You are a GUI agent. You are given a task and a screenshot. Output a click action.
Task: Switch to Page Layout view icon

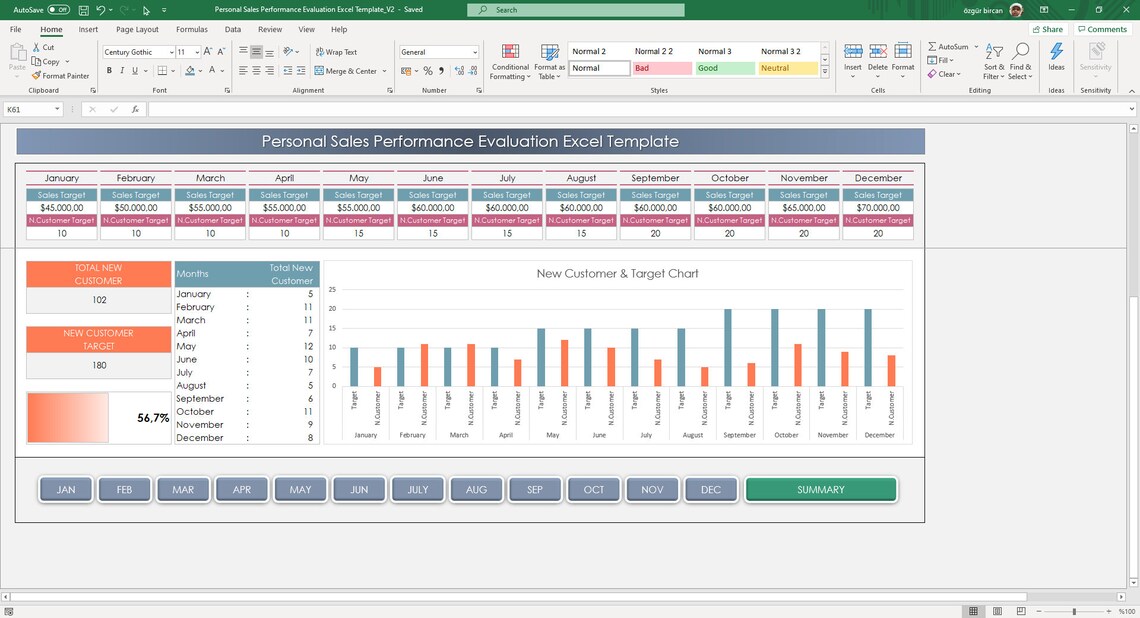click(997, 611)
